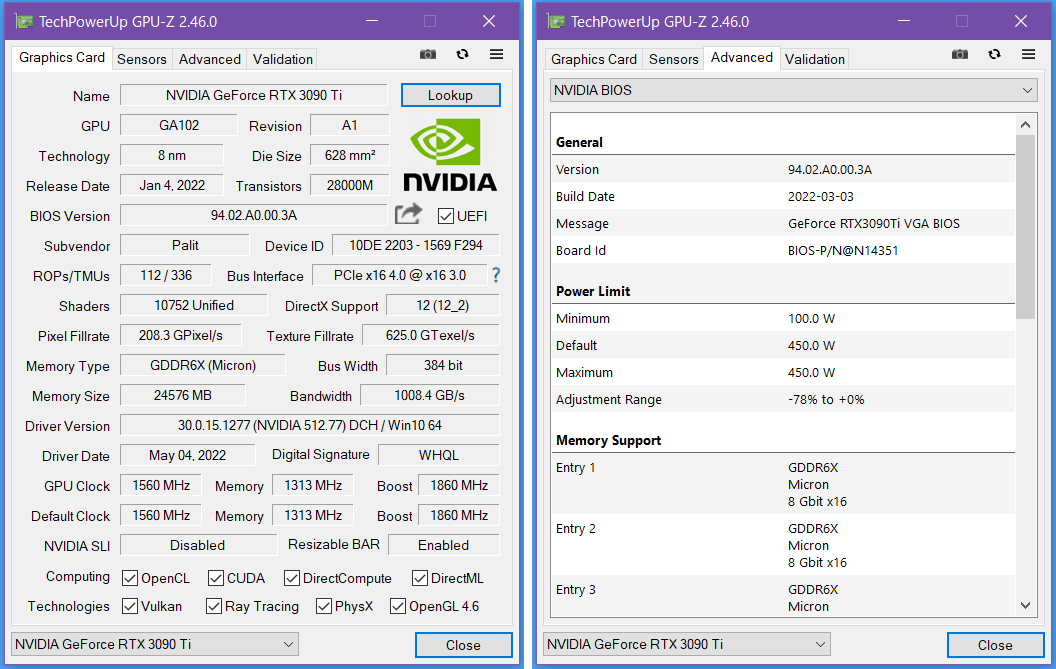The width and height of the screenshot is (1056, 669).
Task: Click Bus Interface question mark help icon
Action: pos(496,275)
